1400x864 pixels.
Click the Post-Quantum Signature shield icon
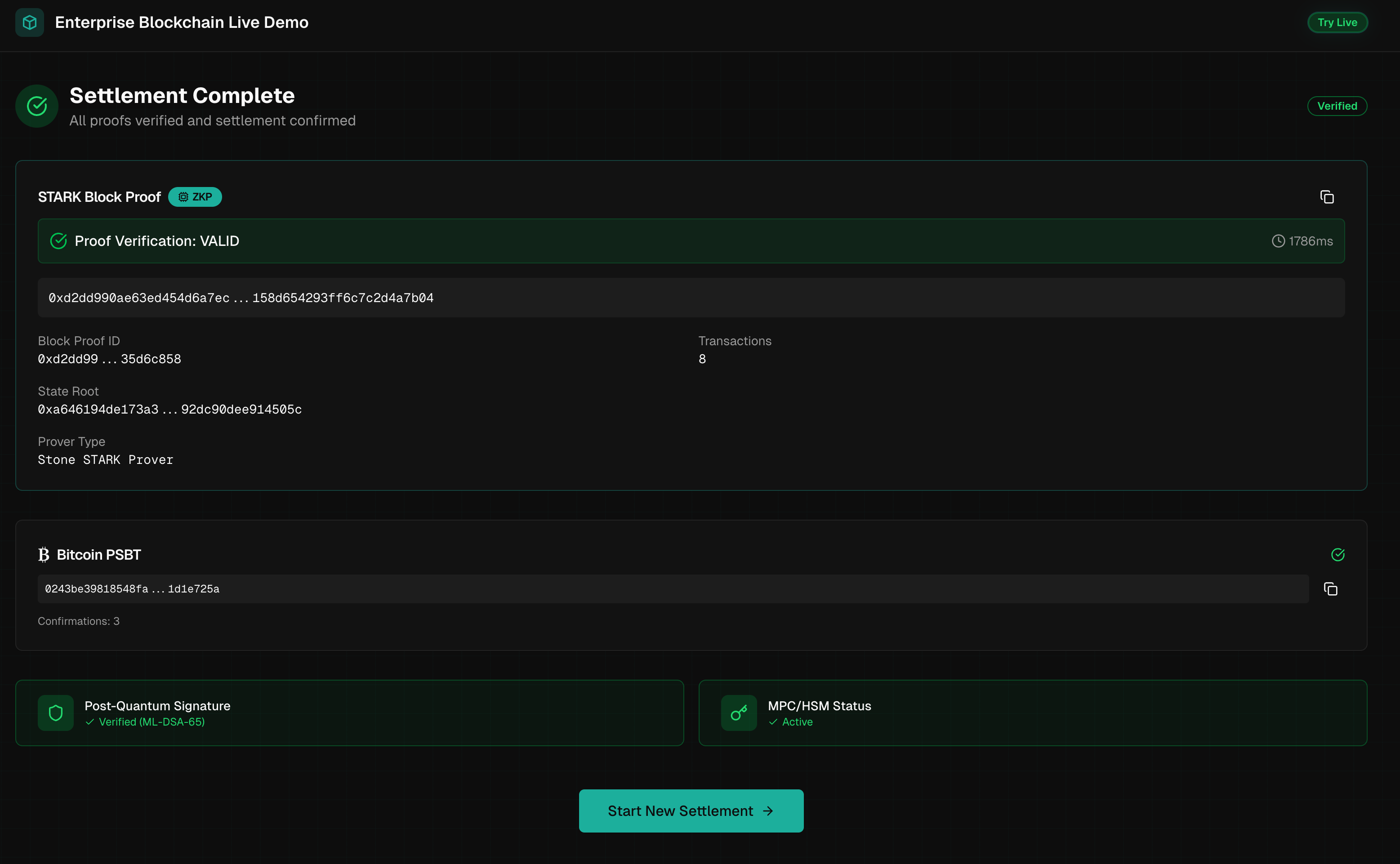pyautogui.click(x=55, y=713)
